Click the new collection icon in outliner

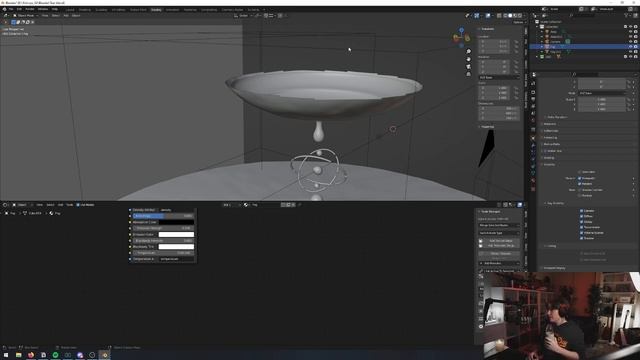pos(635,16)
